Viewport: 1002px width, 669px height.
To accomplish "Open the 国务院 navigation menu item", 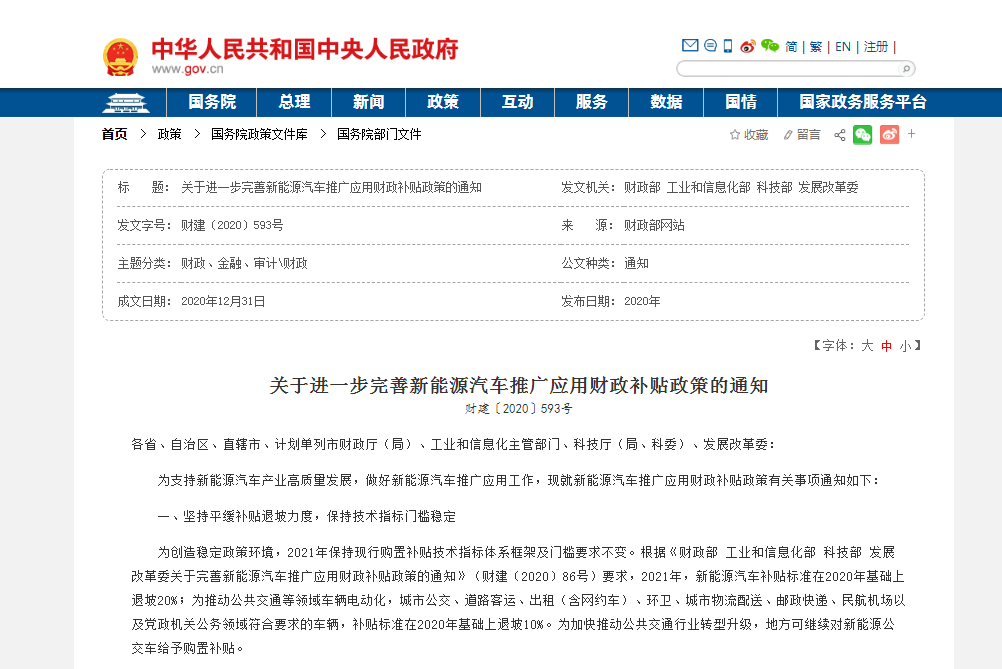I will point(212,102).
